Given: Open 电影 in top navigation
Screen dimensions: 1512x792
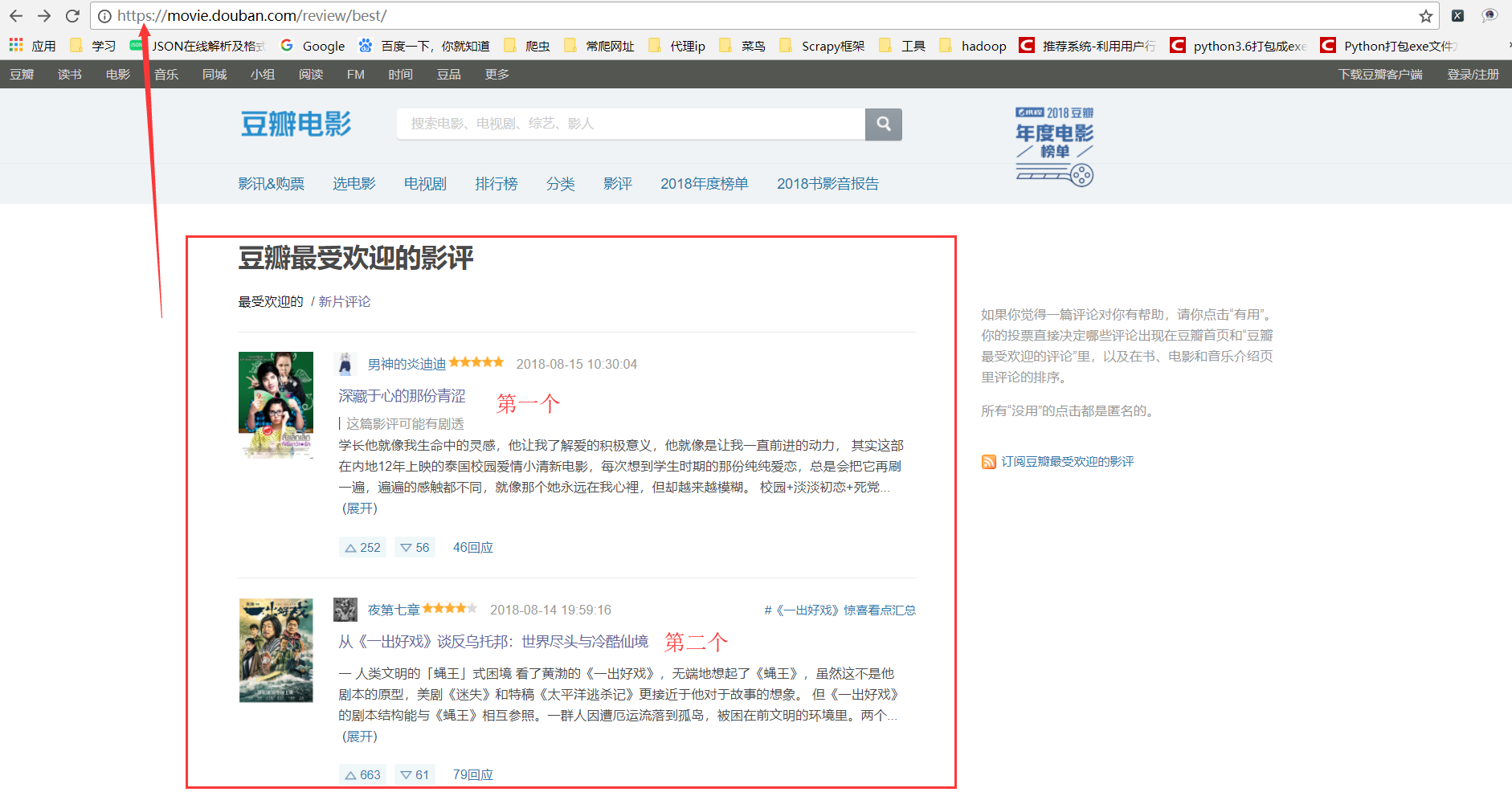Looking at the screenshot, I should (x=118, y=74).
